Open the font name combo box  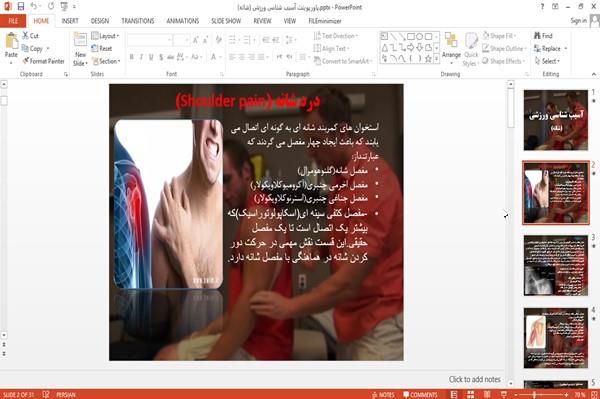(149, 39)
